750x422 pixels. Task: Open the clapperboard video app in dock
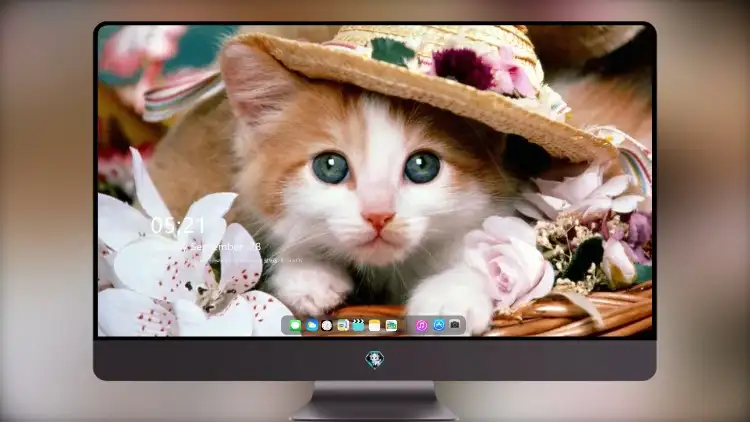coord(358,326)
